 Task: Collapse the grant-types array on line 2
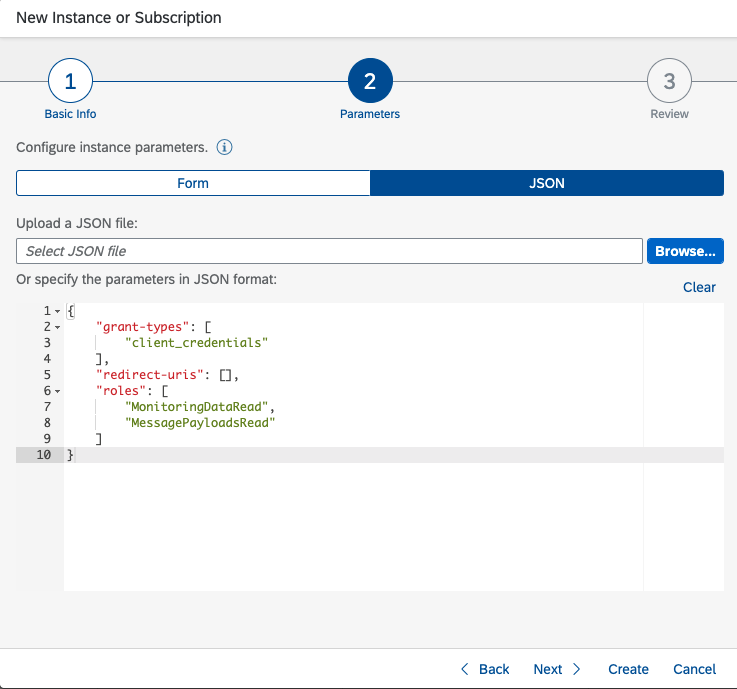57,327
